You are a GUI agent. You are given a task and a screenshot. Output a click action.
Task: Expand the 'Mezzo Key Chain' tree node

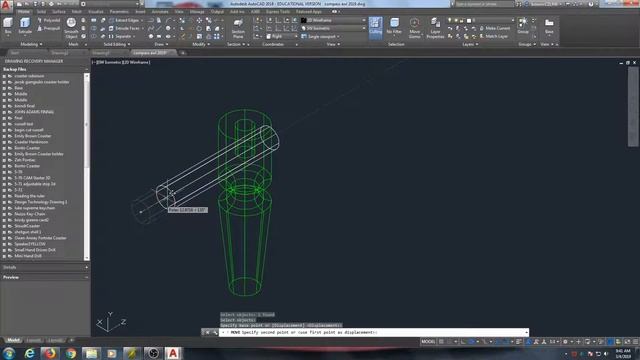(x=4, y=214)
